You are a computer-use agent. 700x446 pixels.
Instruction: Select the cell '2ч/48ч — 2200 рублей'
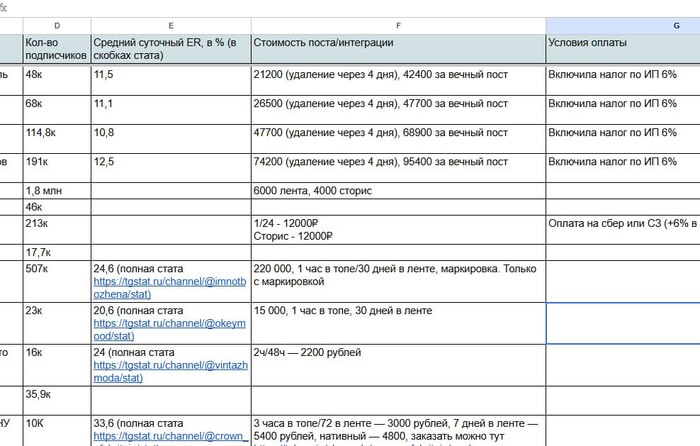pyautogui.click(x=398, y=365)
